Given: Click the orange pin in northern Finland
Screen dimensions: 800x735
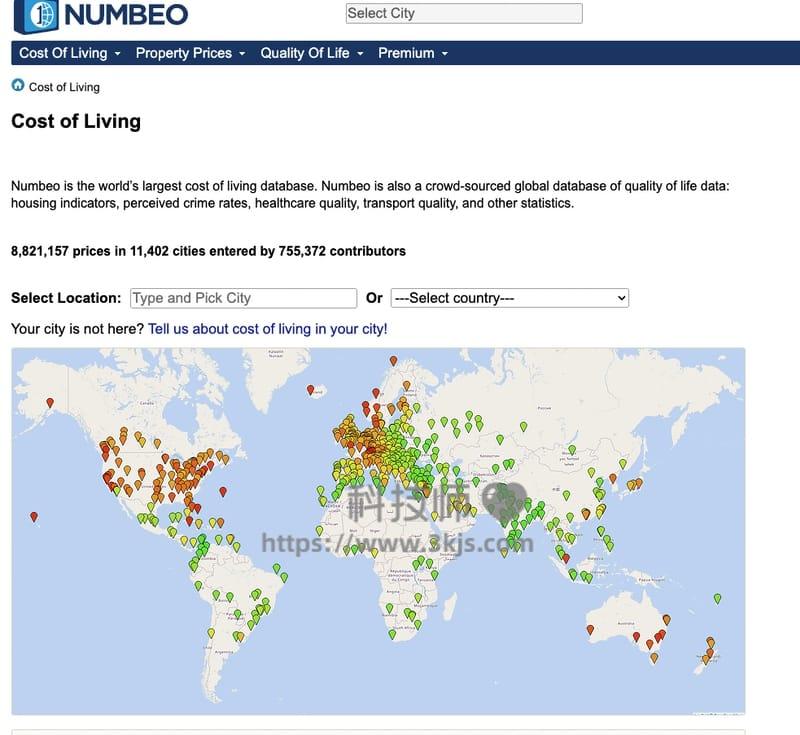Looking at the screenshot, I should point(407,385).
